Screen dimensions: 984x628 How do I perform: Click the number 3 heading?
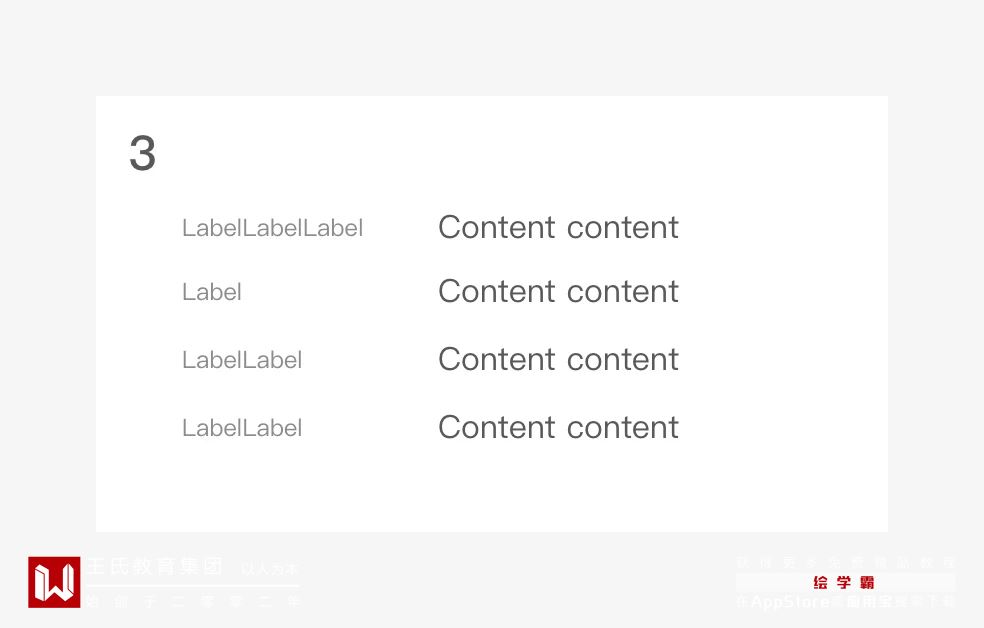click(x=143, y=155)
